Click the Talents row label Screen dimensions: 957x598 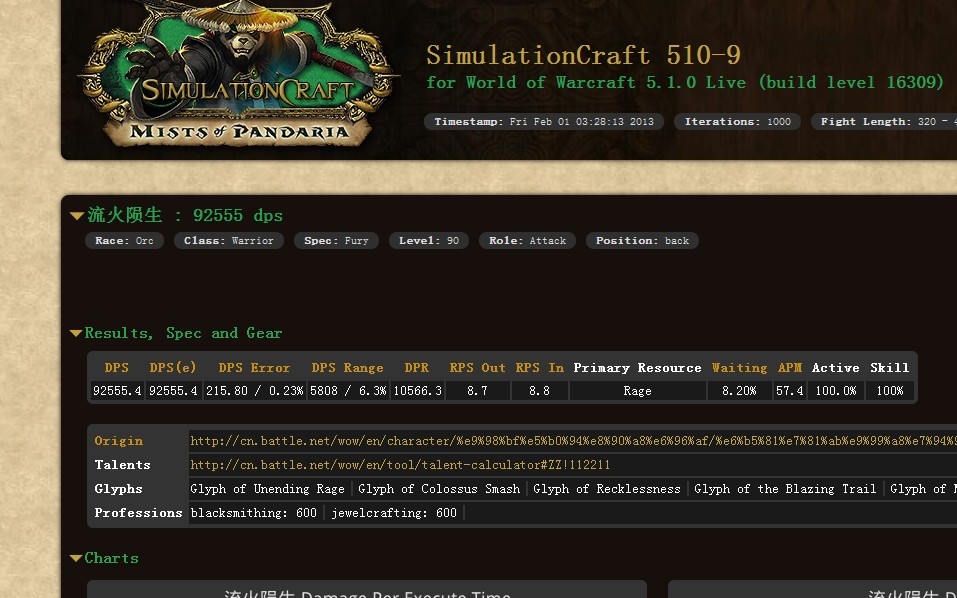(122, 465)
